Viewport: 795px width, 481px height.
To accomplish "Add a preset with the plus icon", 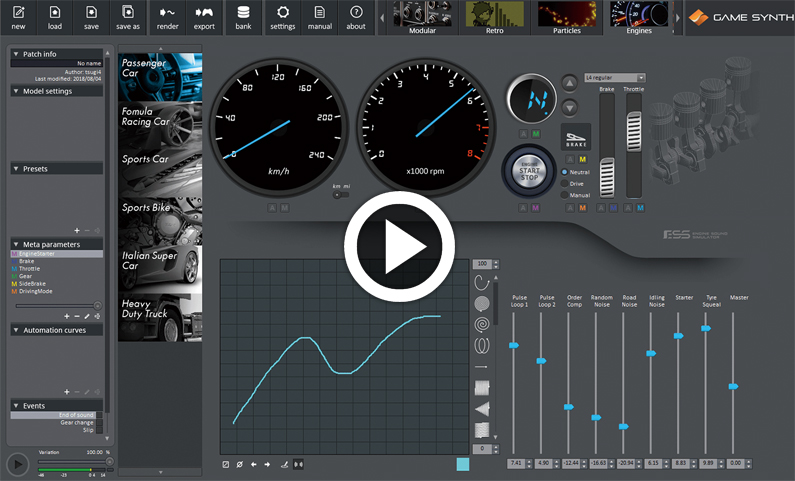I will (77, 231).
